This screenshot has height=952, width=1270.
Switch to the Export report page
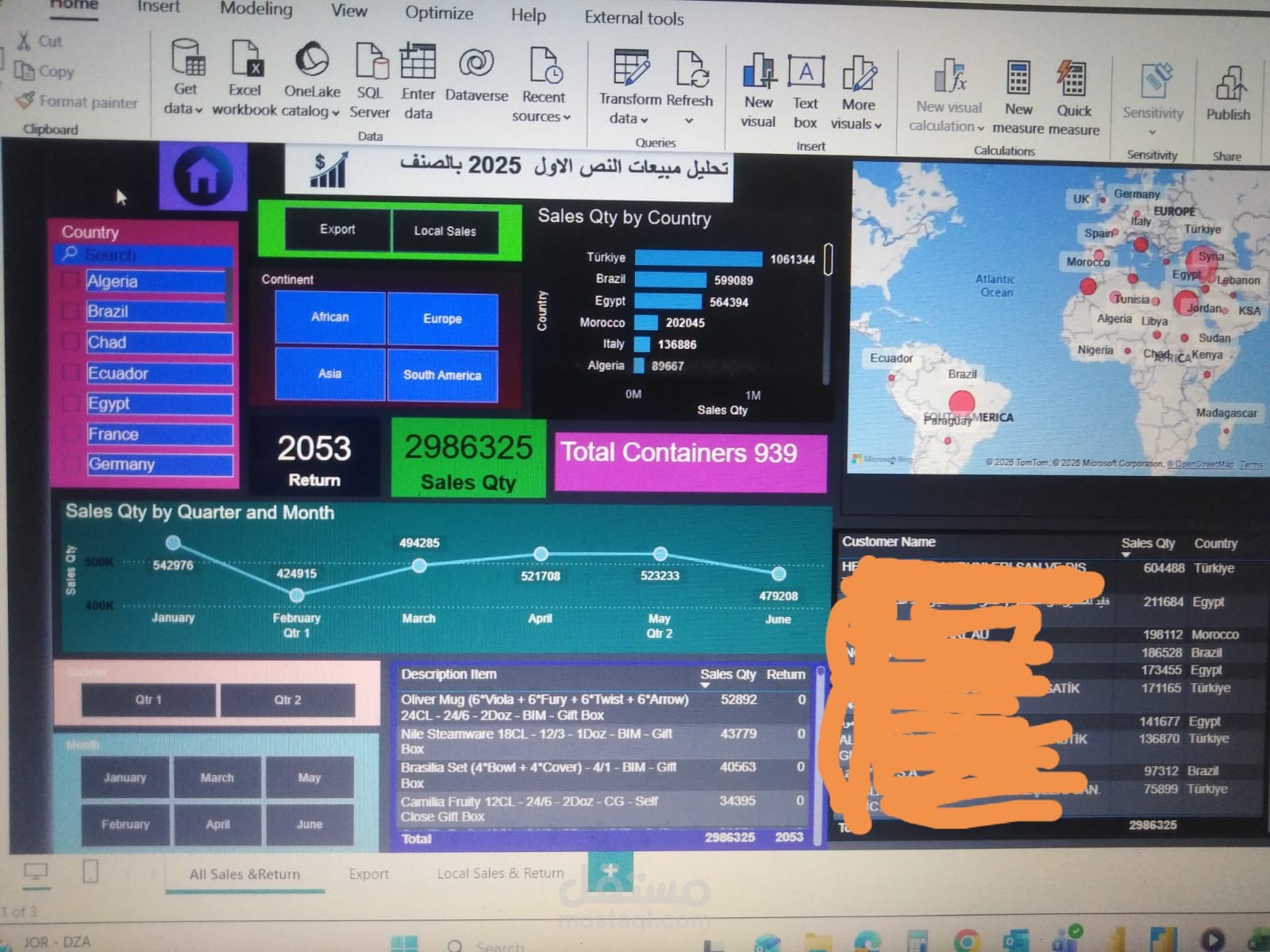pyautogui.click(x=369, y=873)
